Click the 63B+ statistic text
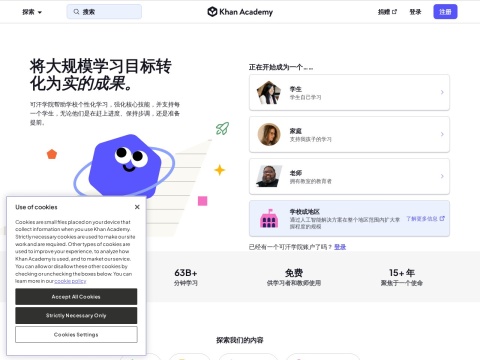 tap(186, 273)
